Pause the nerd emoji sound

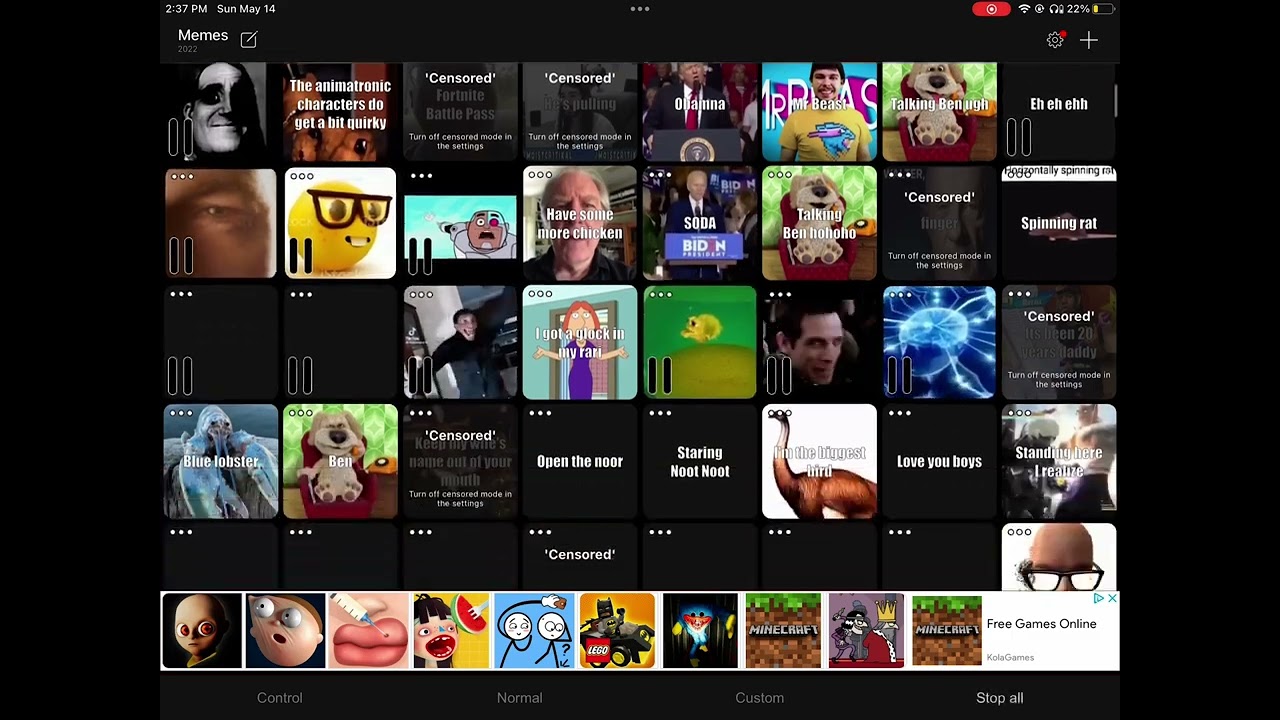[300, 256]
